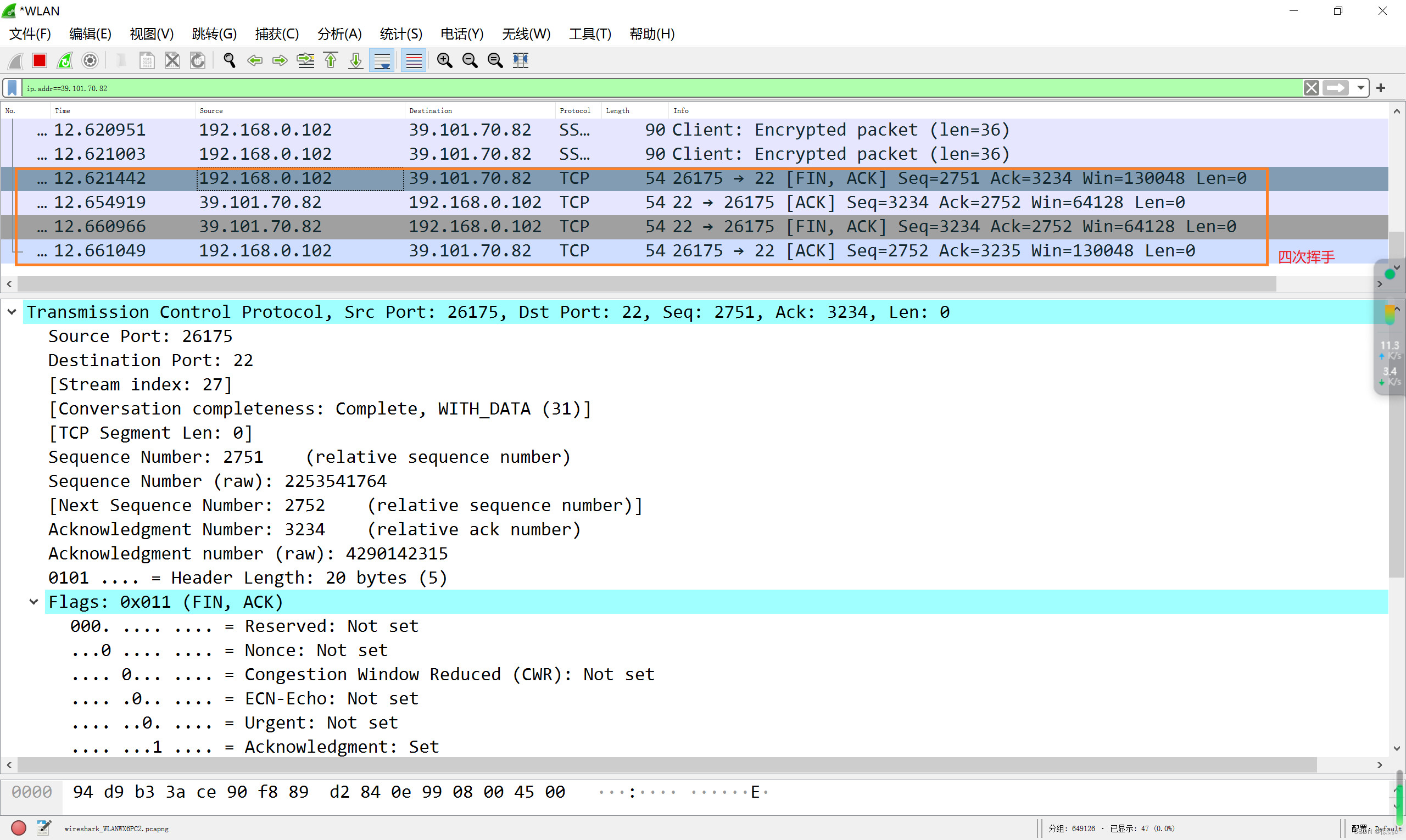Viewport: 1406px width, 840px height.
Task: Open the 分析(A) menu
Action: click(x=339, y=34)
